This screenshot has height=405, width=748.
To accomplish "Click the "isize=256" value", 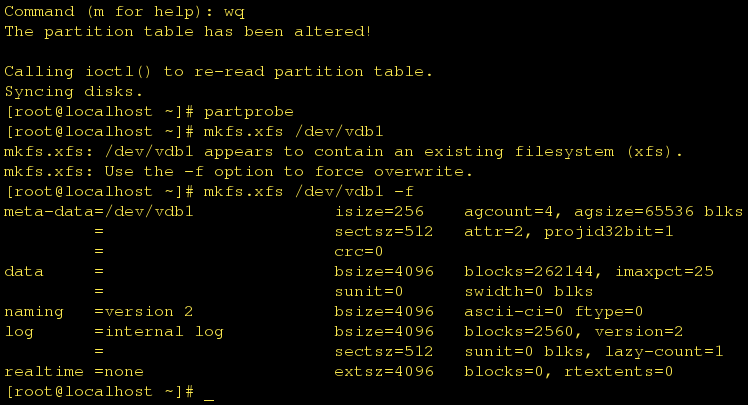I will (x=379, y=211).
